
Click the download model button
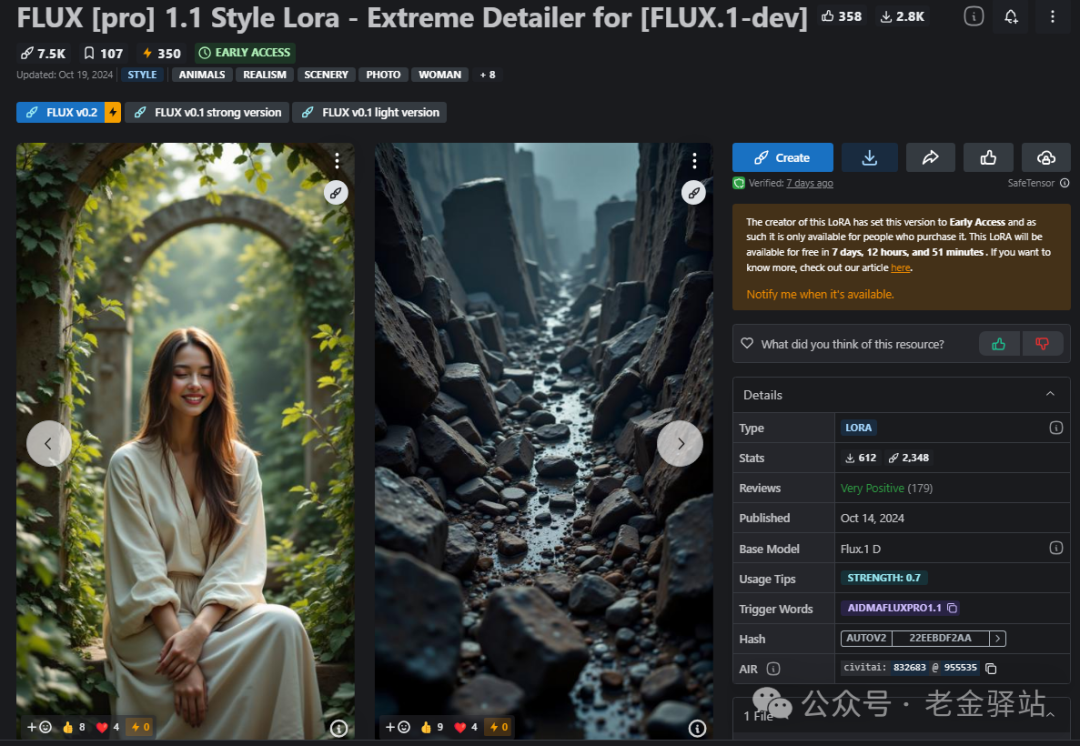pos(870,158)
